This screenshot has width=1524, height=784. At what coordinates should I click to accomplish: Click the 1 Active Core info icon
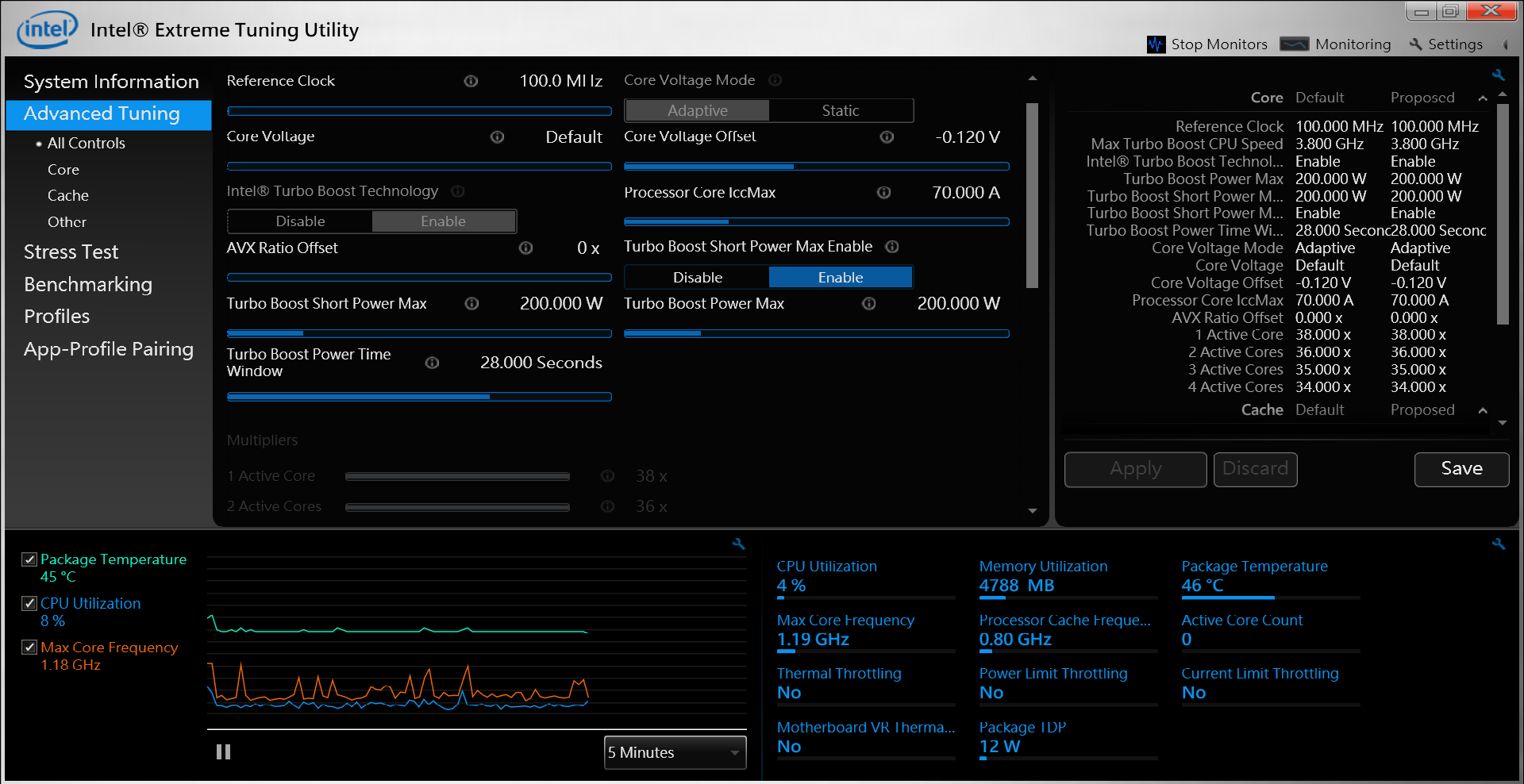607,476
